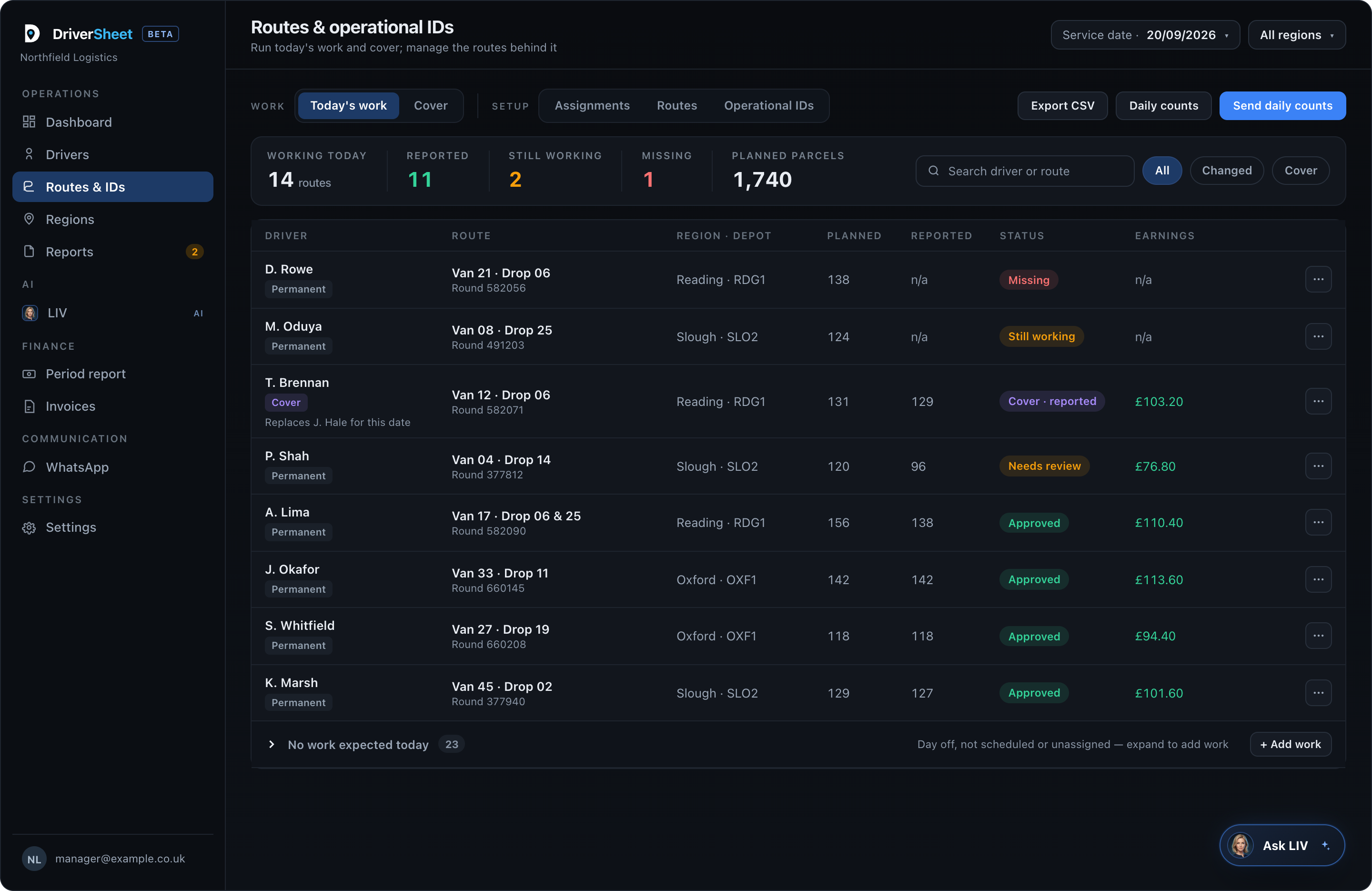Viewport: 1372px width, 891px height.
Task: Open Invoices in the sidebar
Action: (x=112, y=406)
